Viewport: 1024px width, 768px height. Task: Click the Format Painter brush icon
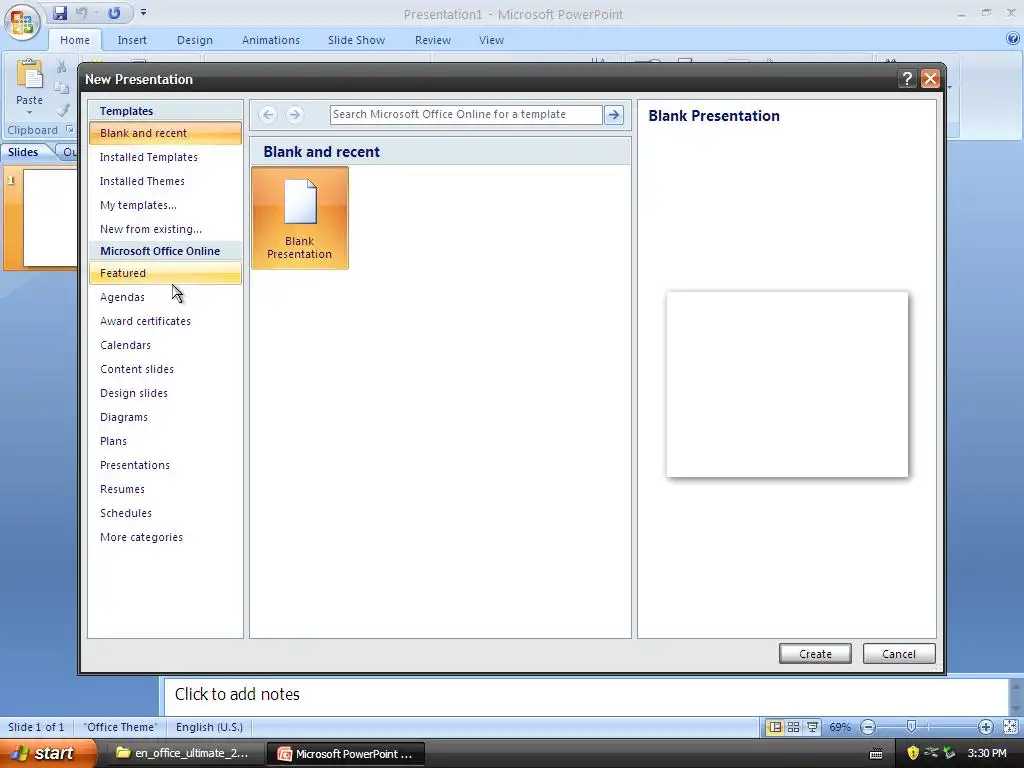(x=63, y=109)
